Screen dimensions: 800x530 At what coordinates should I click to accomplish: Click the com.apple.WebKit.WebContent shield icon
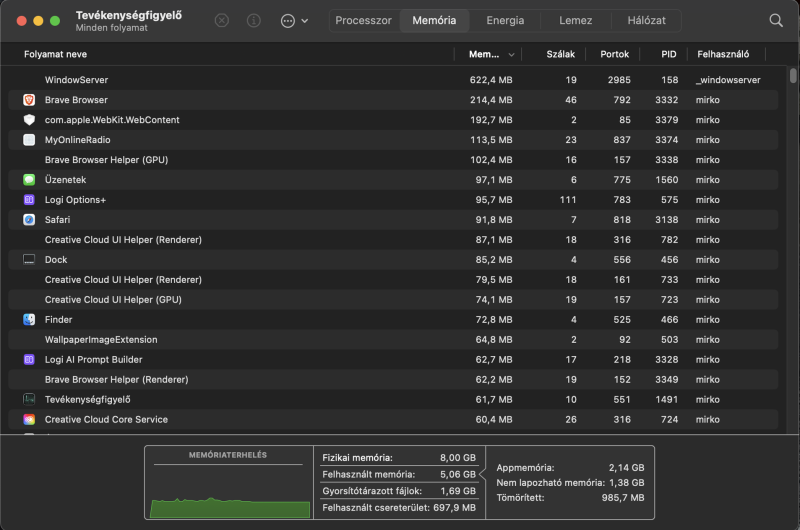(x=29, y=120)
